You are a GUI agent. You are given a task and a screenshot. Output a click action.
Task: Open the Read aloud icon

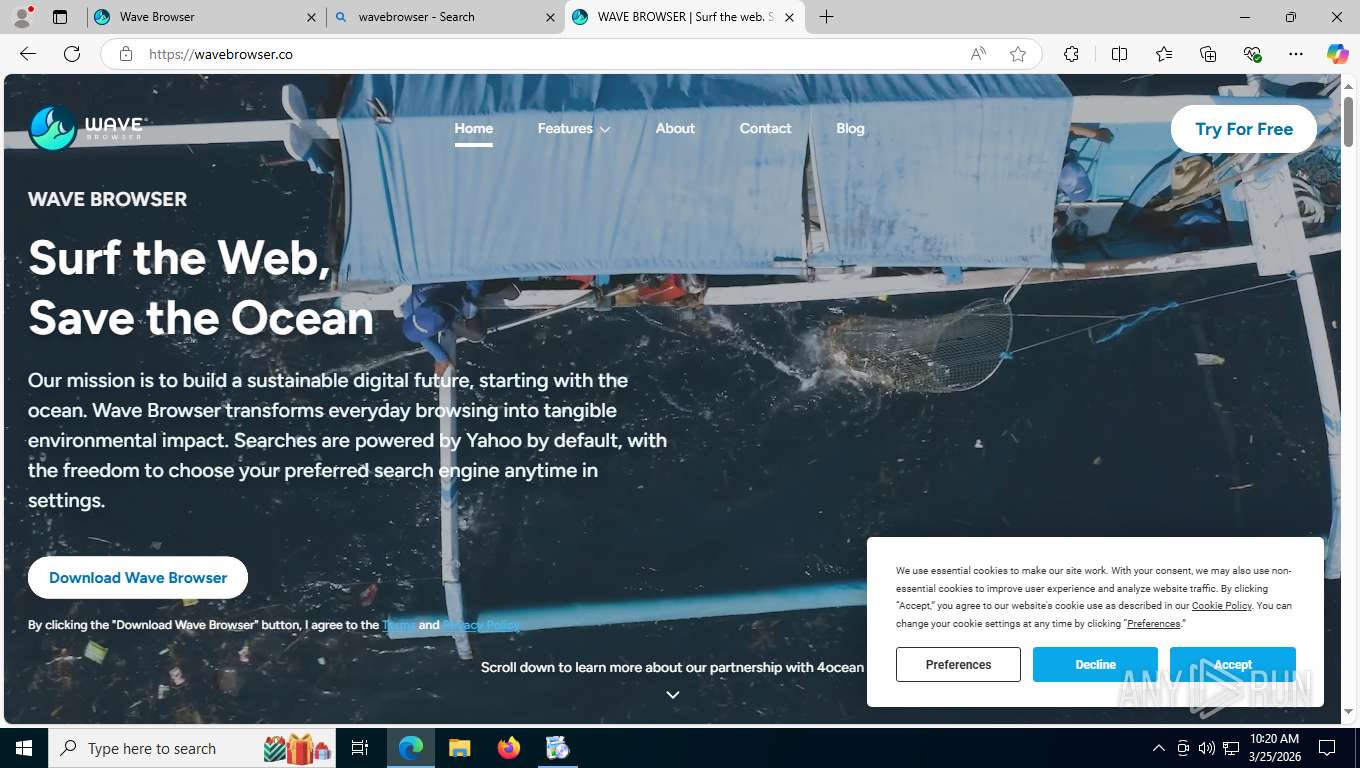(978, 54)
